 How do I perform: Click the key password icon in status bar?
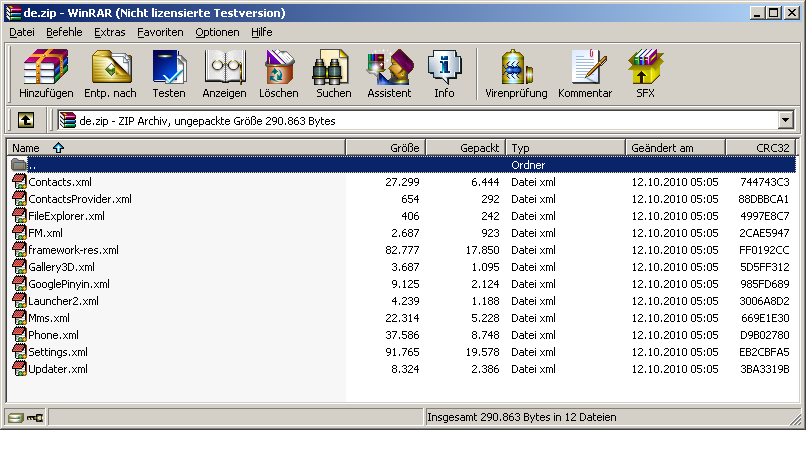35,418
